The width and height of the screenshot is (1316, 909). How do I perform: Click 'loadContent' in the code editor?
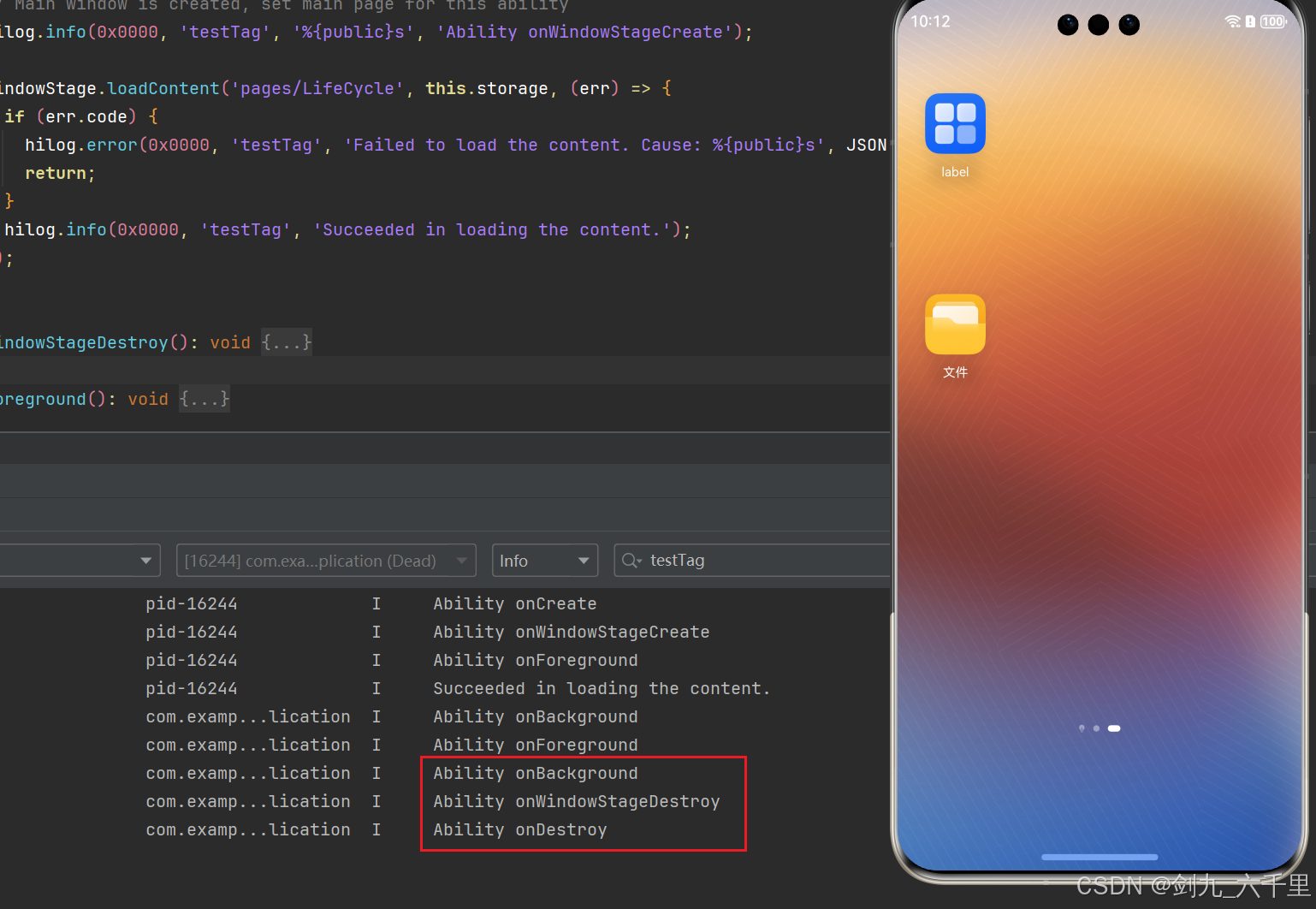(163, 88)
